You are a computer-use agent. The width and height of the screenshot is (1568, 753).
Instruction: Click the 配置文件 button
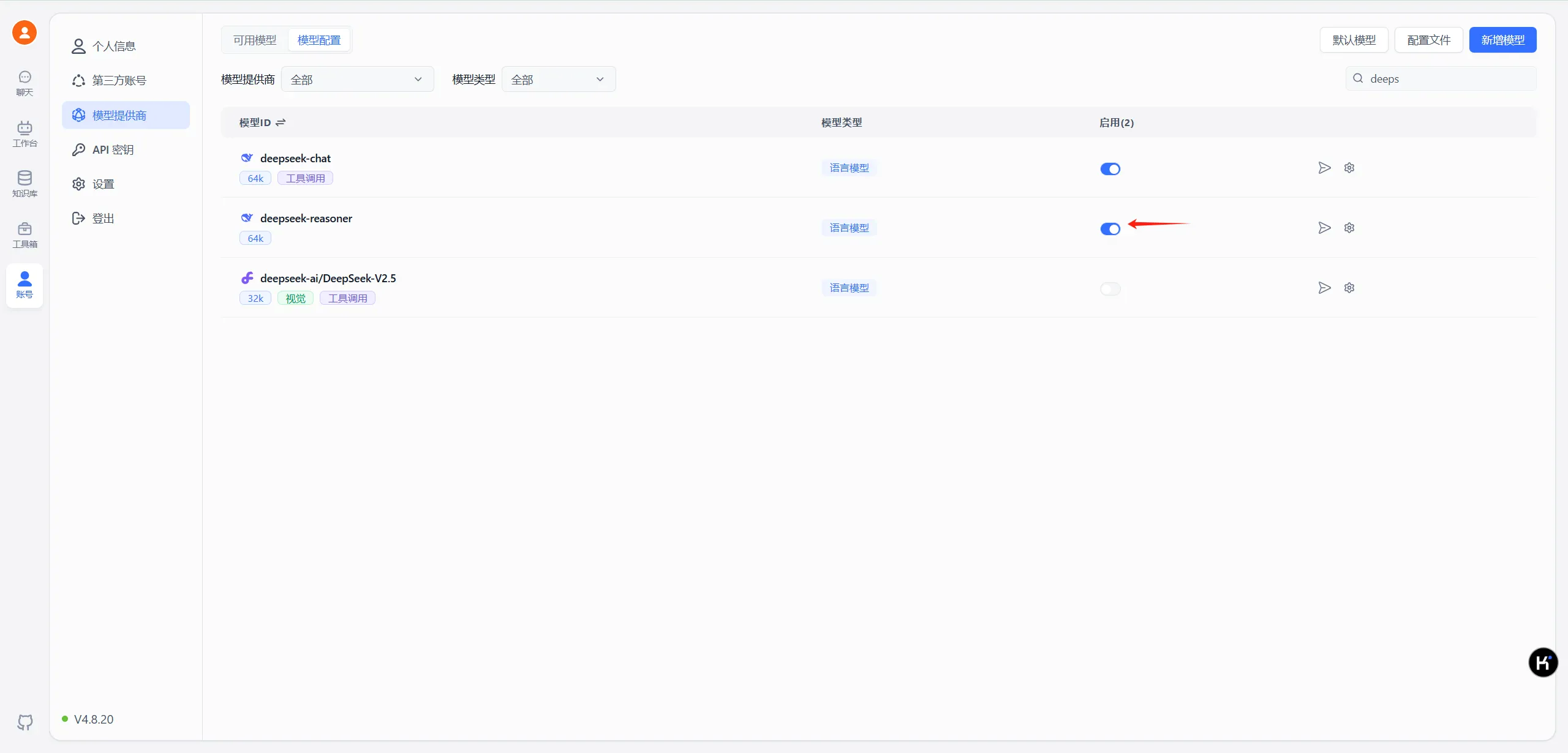coord(1428,40)
